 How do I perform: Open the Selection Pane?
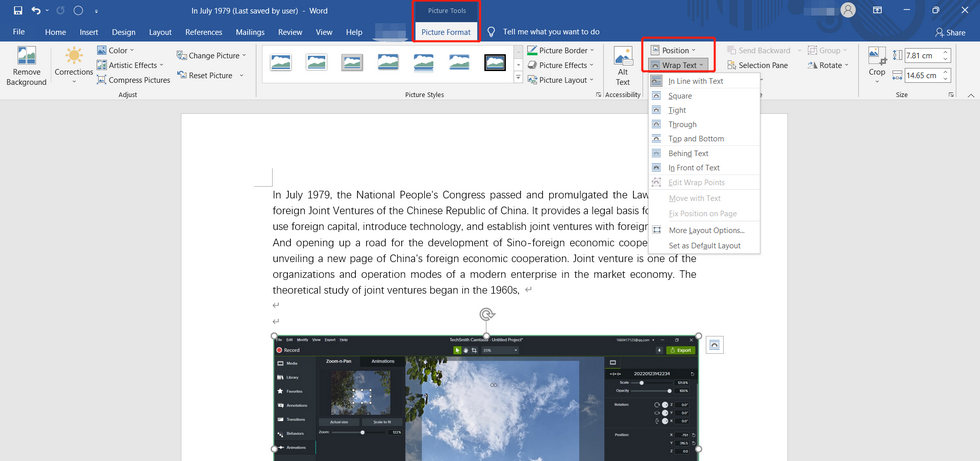pyautogui.click(x=756, y=65)
